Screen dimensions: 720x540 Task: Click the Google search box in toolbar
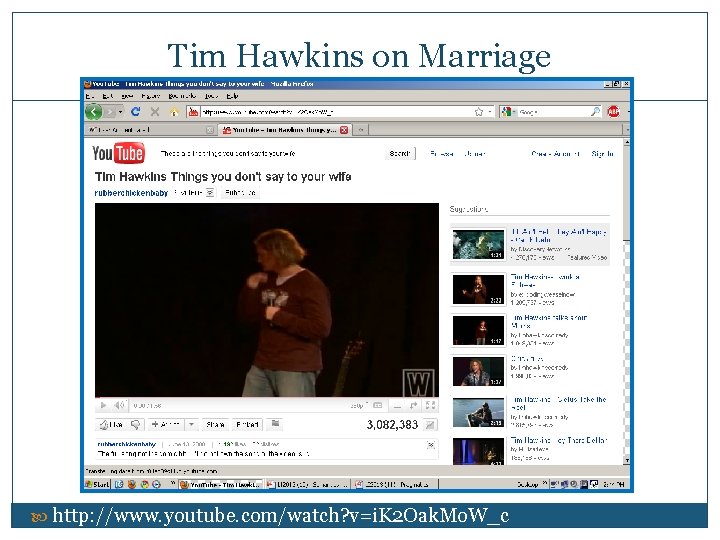pos(553,112)
